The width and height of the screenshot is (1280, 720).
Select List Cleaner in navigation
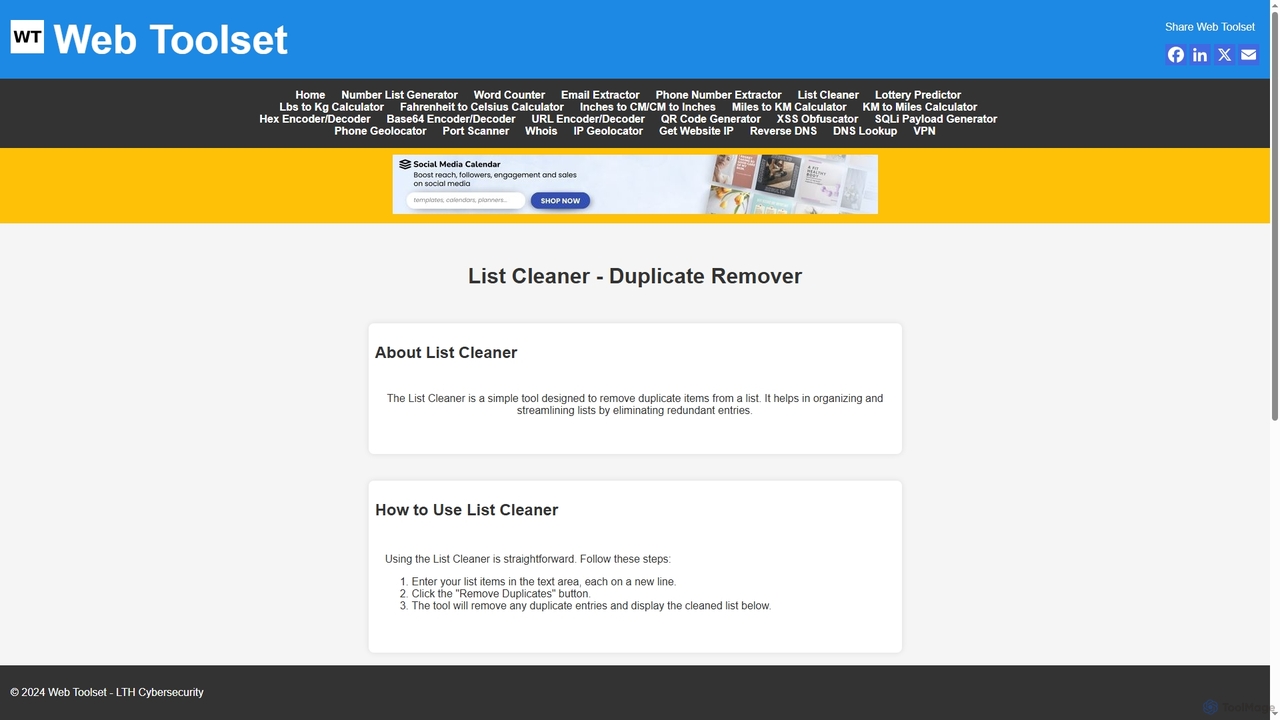pos(828,95)
